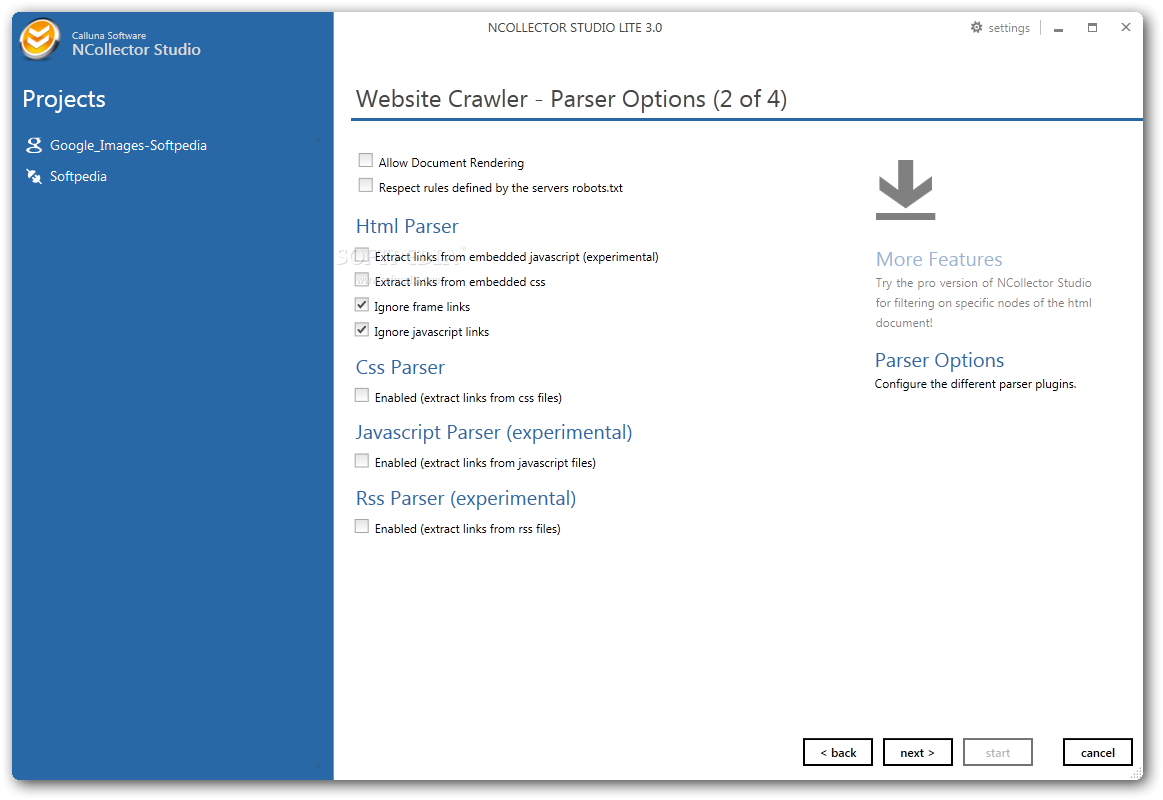Click the Google_Images-Softpedia project icon

tap(33, 145)
